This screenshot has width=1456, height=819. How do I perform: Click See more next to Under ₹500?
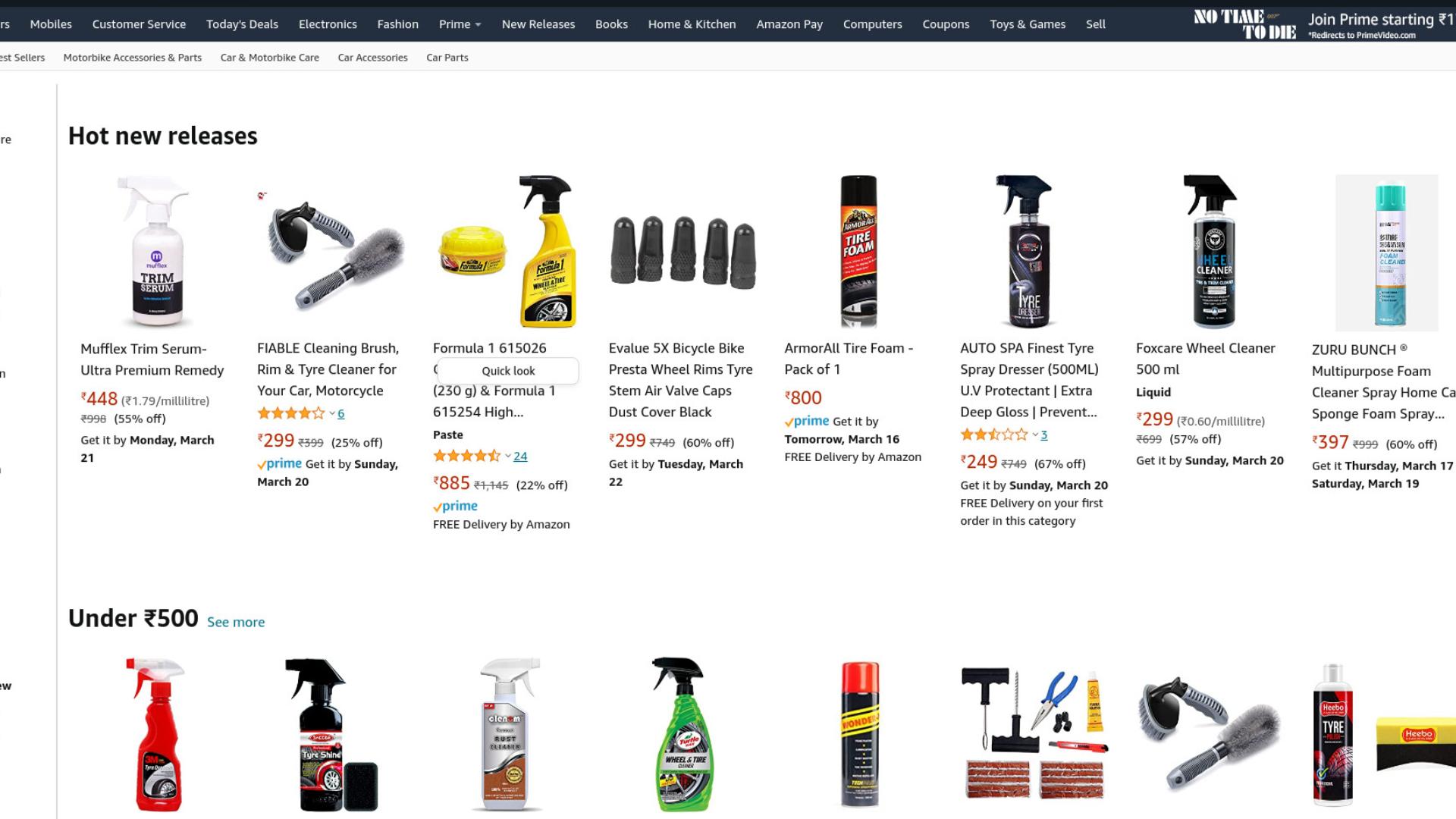point(236,622)
